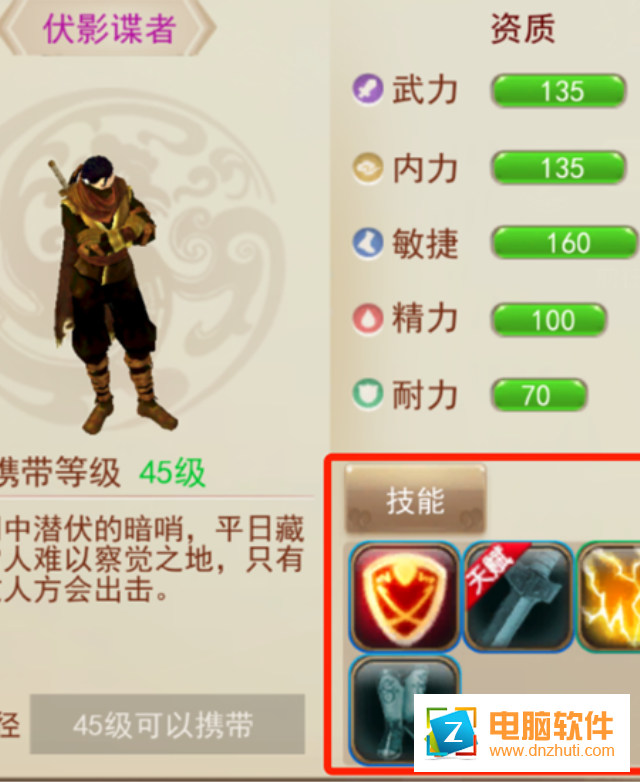This screenshot has width=640, height=782.
Task: Click the green shield 耐力 icon
Action: 368,394
